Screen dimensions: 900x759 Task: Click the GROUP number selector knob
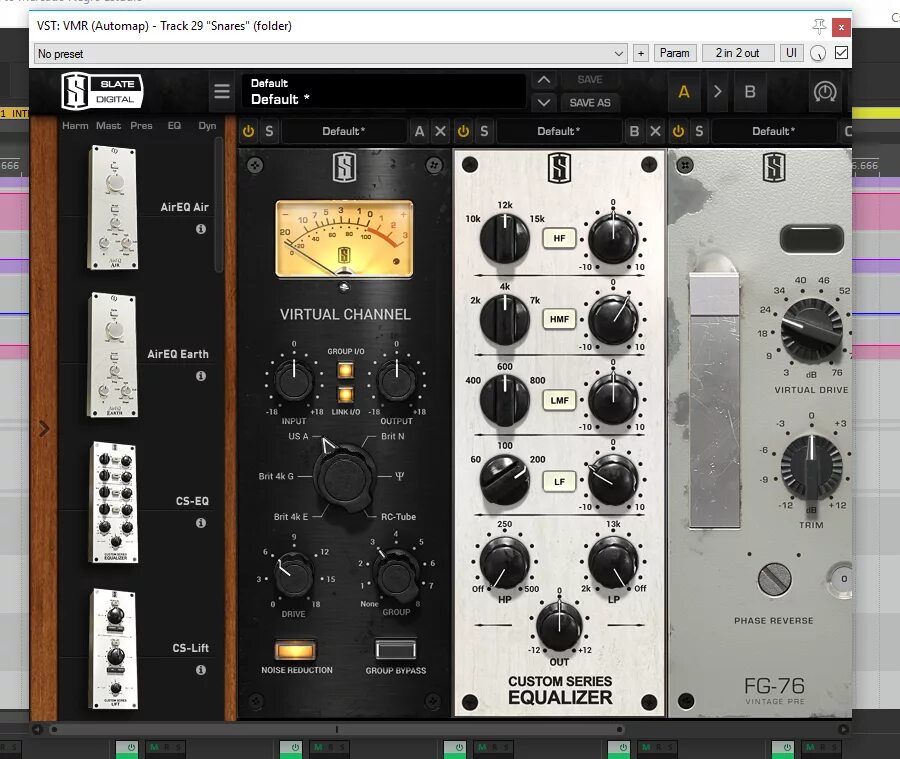point(395,574)
